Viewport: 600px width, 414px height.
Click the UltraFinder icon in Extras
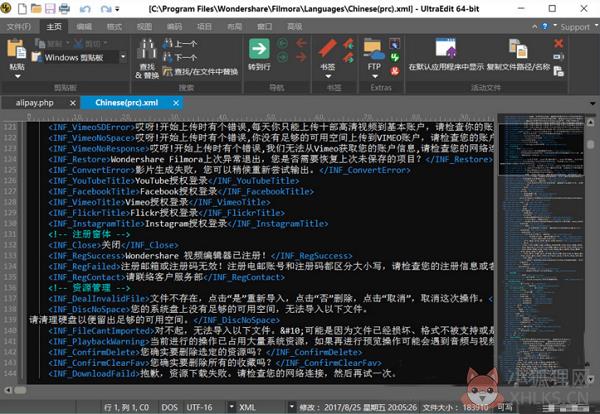pyautogui.click(x=395, y=43)
